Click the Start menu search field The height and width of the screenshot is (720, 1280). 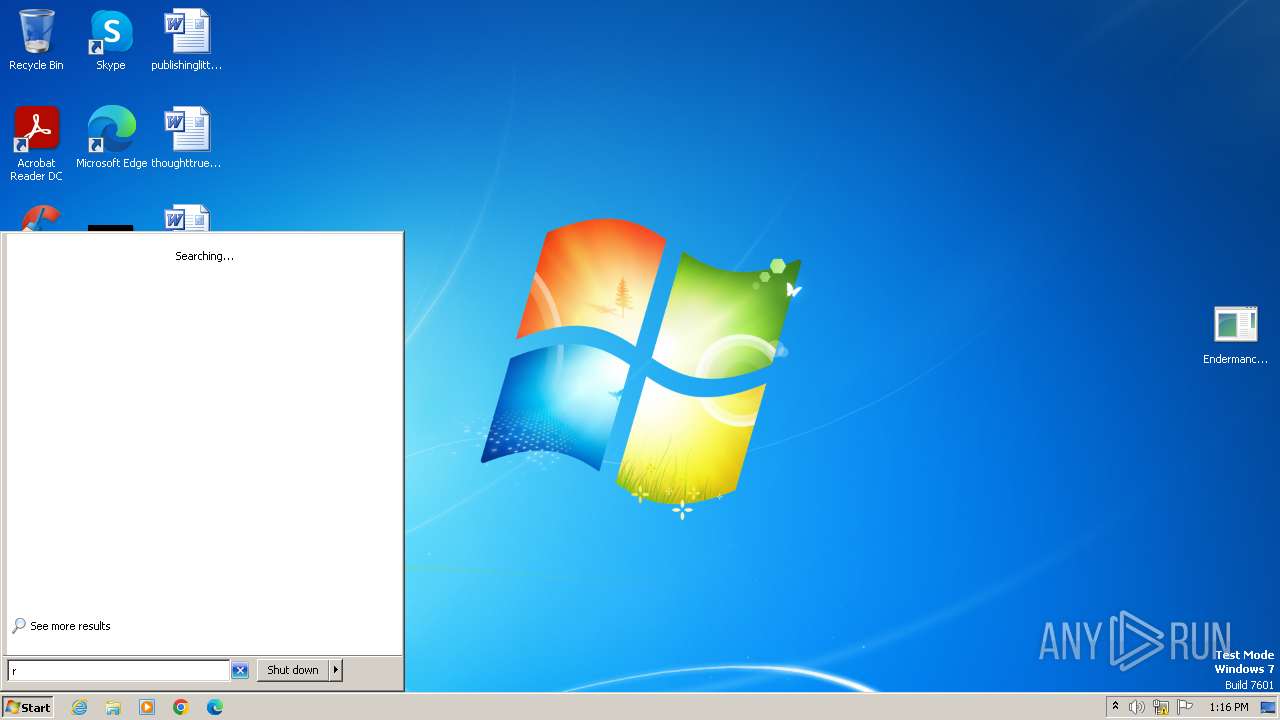point(118,670)
